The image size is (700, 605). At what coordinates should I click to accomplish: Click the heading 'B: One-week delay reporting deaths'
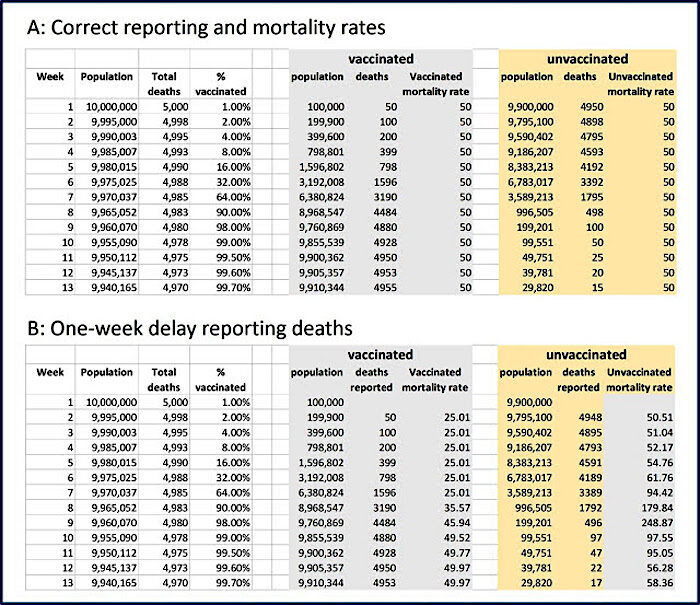click(x=190, y=329)
